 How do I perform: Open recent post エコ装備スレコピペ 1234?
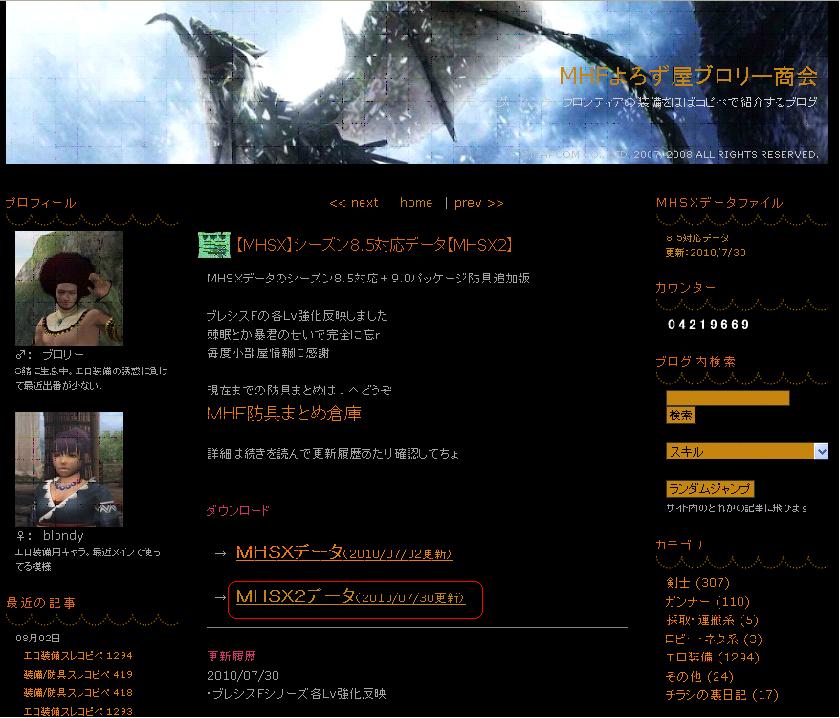point(78,655)
